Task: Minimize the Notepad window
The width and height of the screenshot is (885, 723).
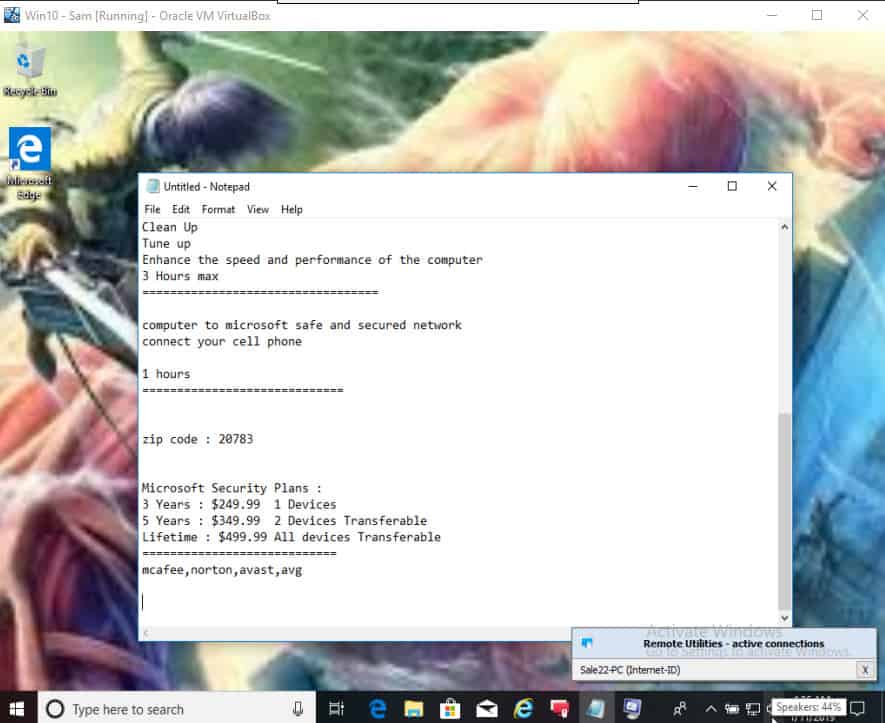Action: [x=693, y=186]
